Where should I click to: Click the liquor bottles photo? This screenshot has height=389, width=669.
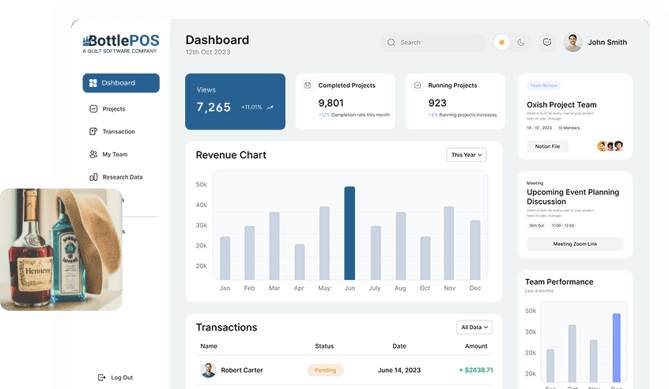pyautogui.click(x=61, y=250)
